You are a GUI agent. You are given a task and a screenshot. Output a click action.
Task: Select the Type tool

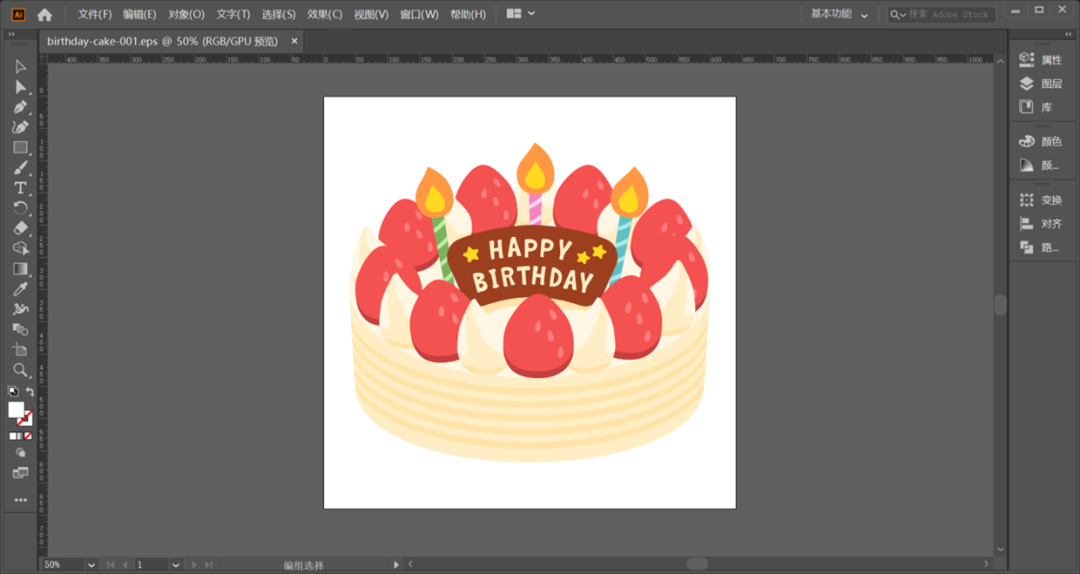coord(20,188)
